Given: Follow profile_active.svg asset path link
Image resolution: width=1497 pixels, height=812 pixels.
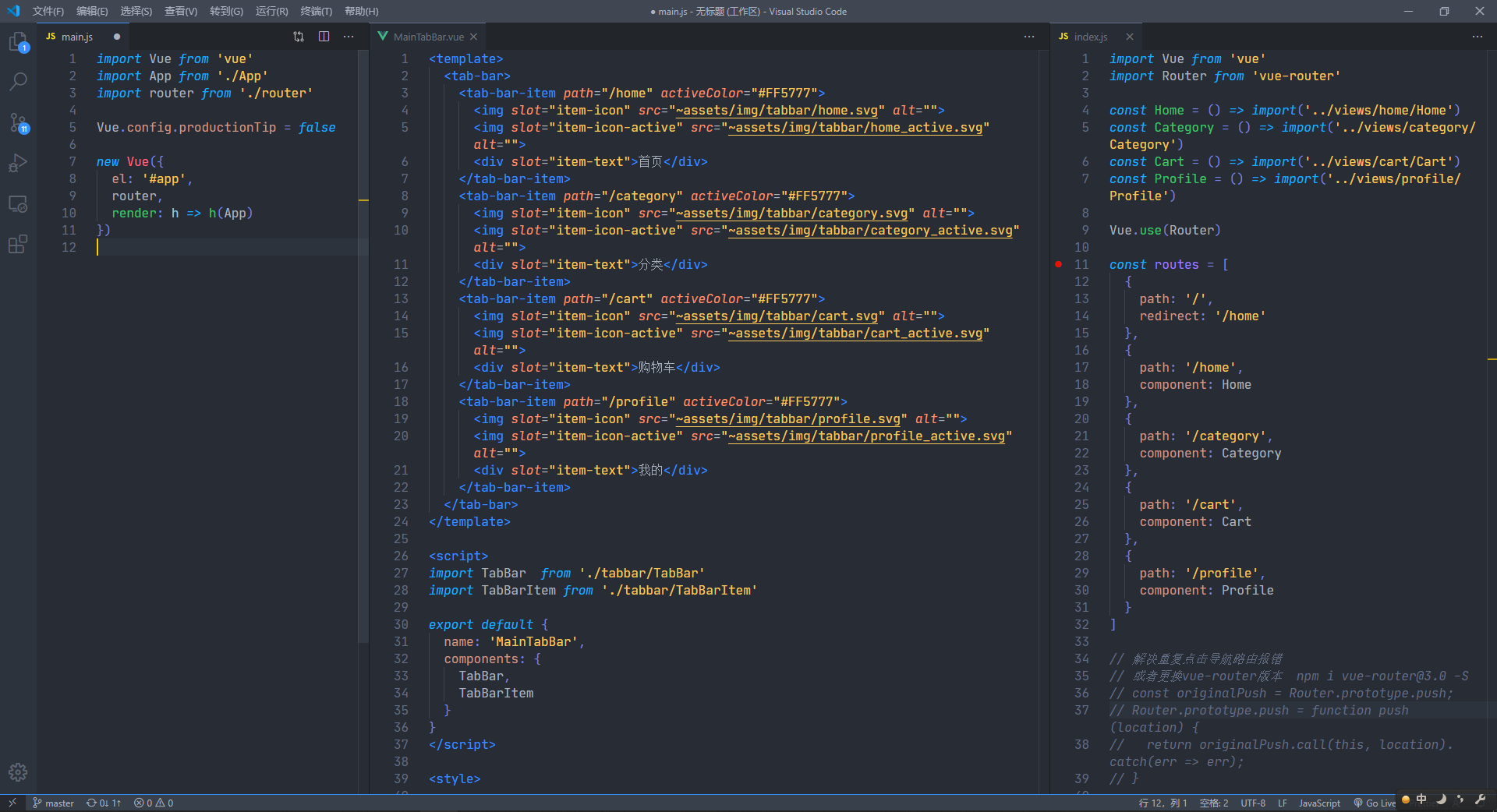Looking at the screenshot, I should pos(867,436).
